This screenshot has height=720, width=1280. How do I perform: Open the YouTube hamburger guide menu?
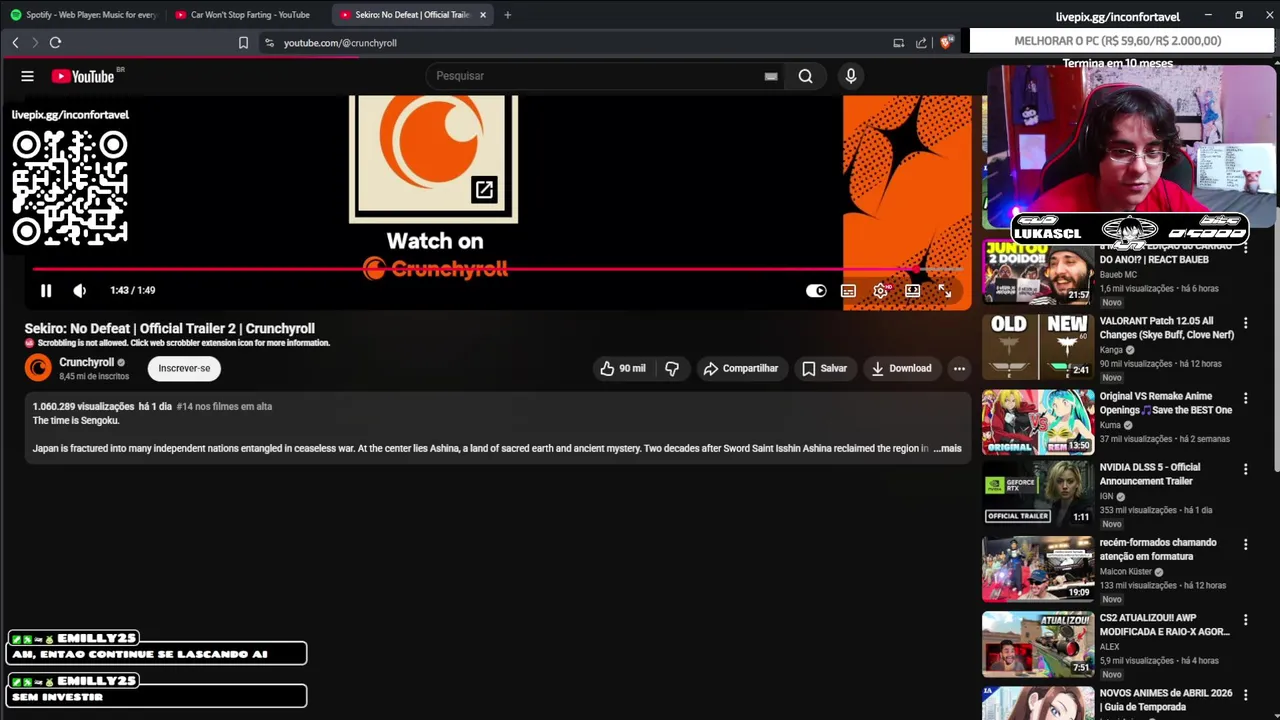tap(28, 76)
